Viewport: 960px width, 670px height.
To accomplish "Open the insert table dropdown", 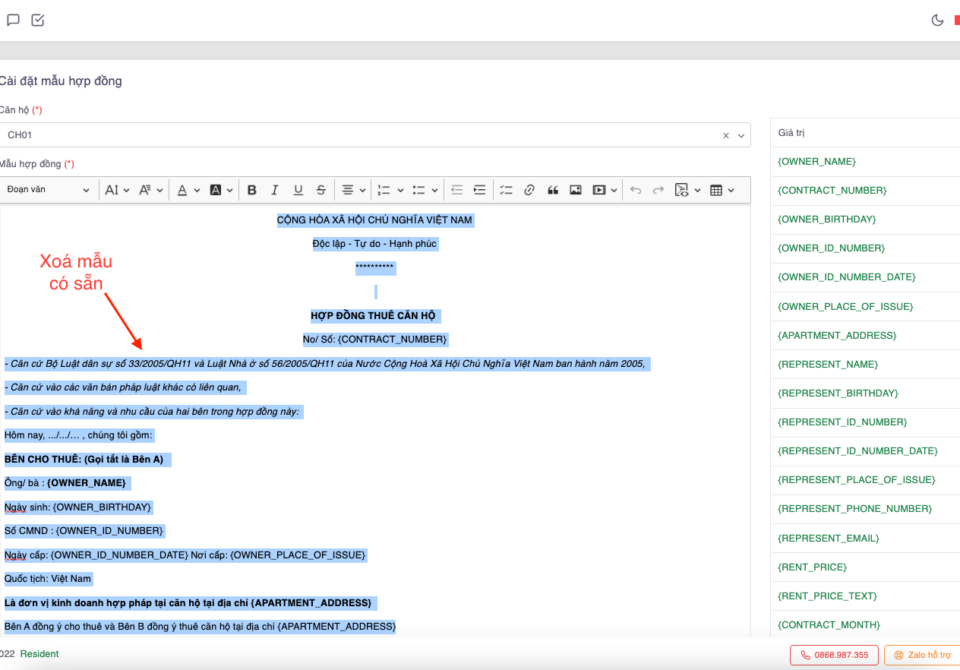I will click(x=722, y=190).
